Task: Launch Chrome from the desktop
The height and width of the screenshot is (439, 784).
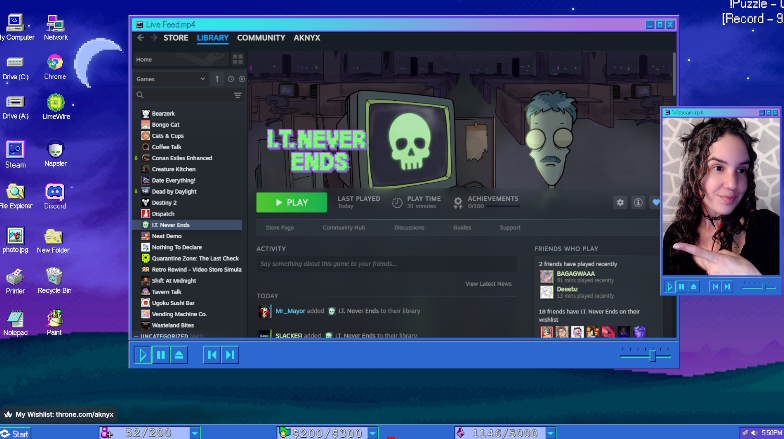Action: [x=55, y=67]
